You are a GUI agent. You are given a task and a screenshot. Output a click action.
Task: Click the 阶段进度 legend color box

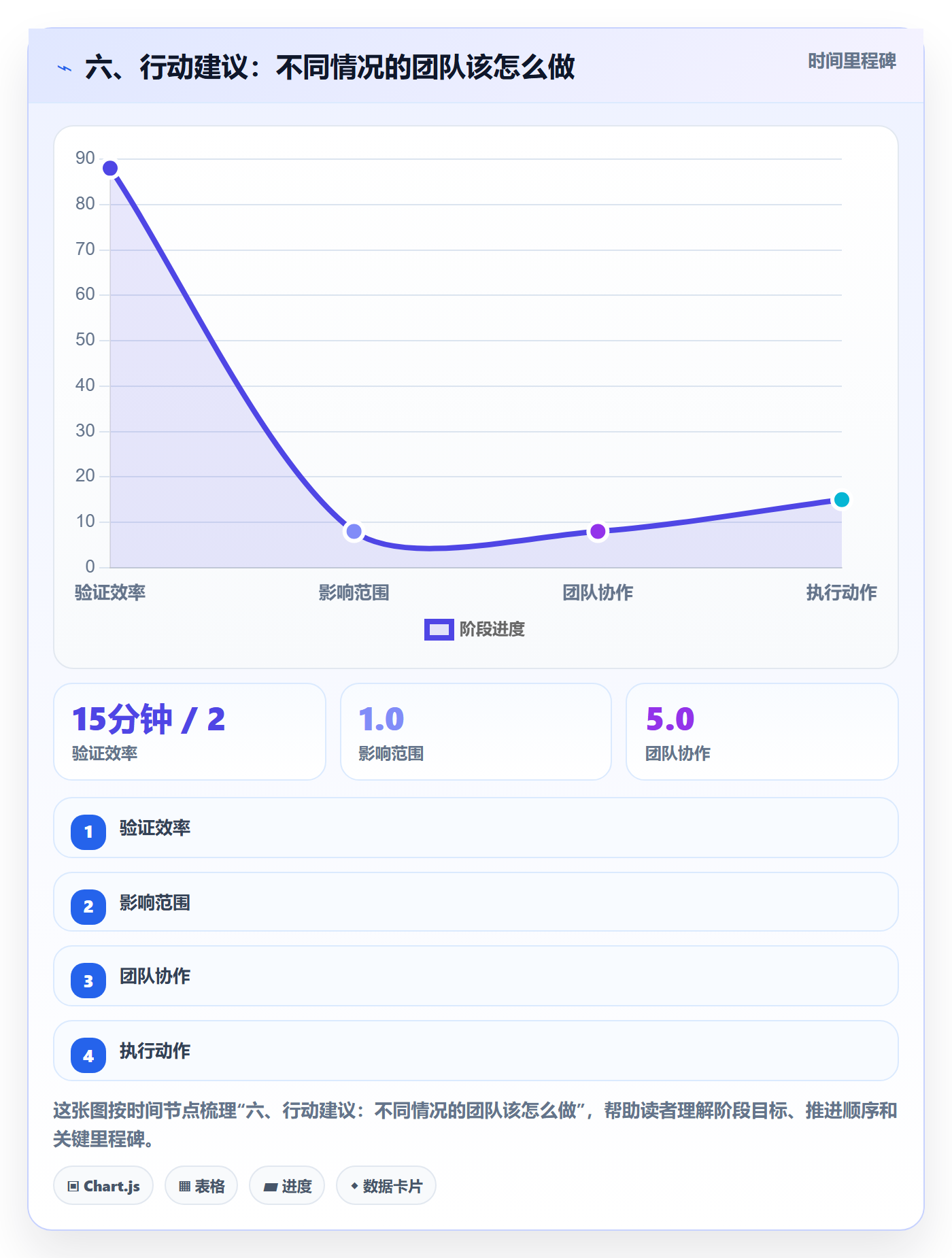[439, 630]
